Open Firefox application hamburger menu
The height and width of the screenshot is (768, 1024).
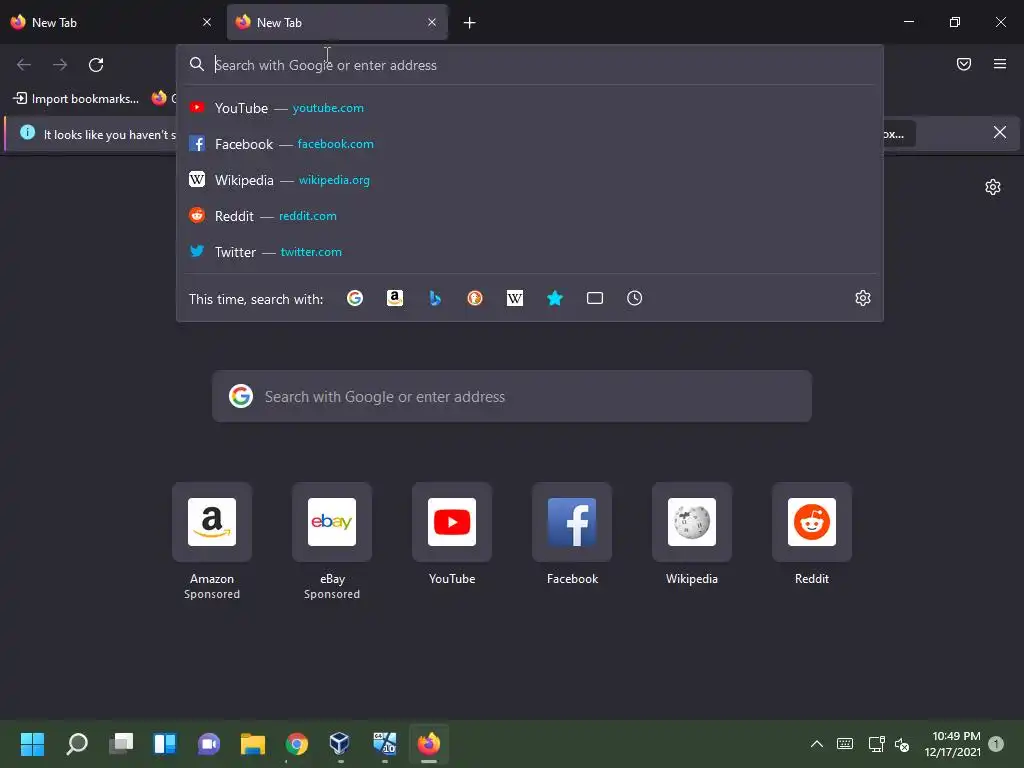coord(1000,64)
